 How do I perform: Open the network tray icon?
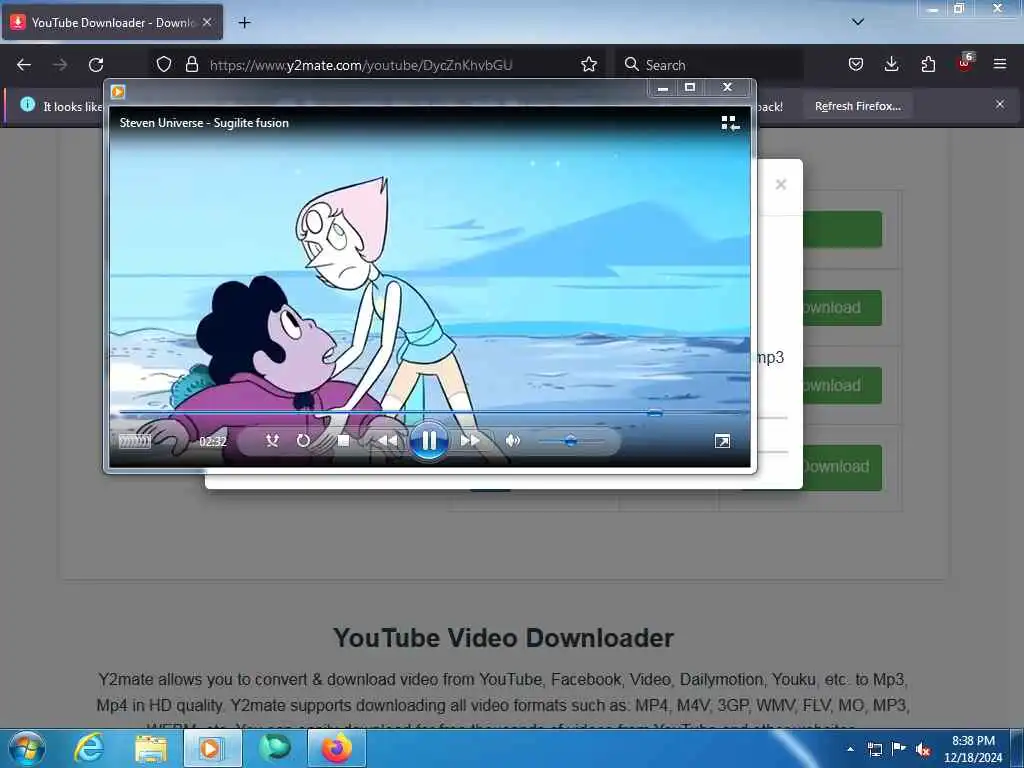874,749
